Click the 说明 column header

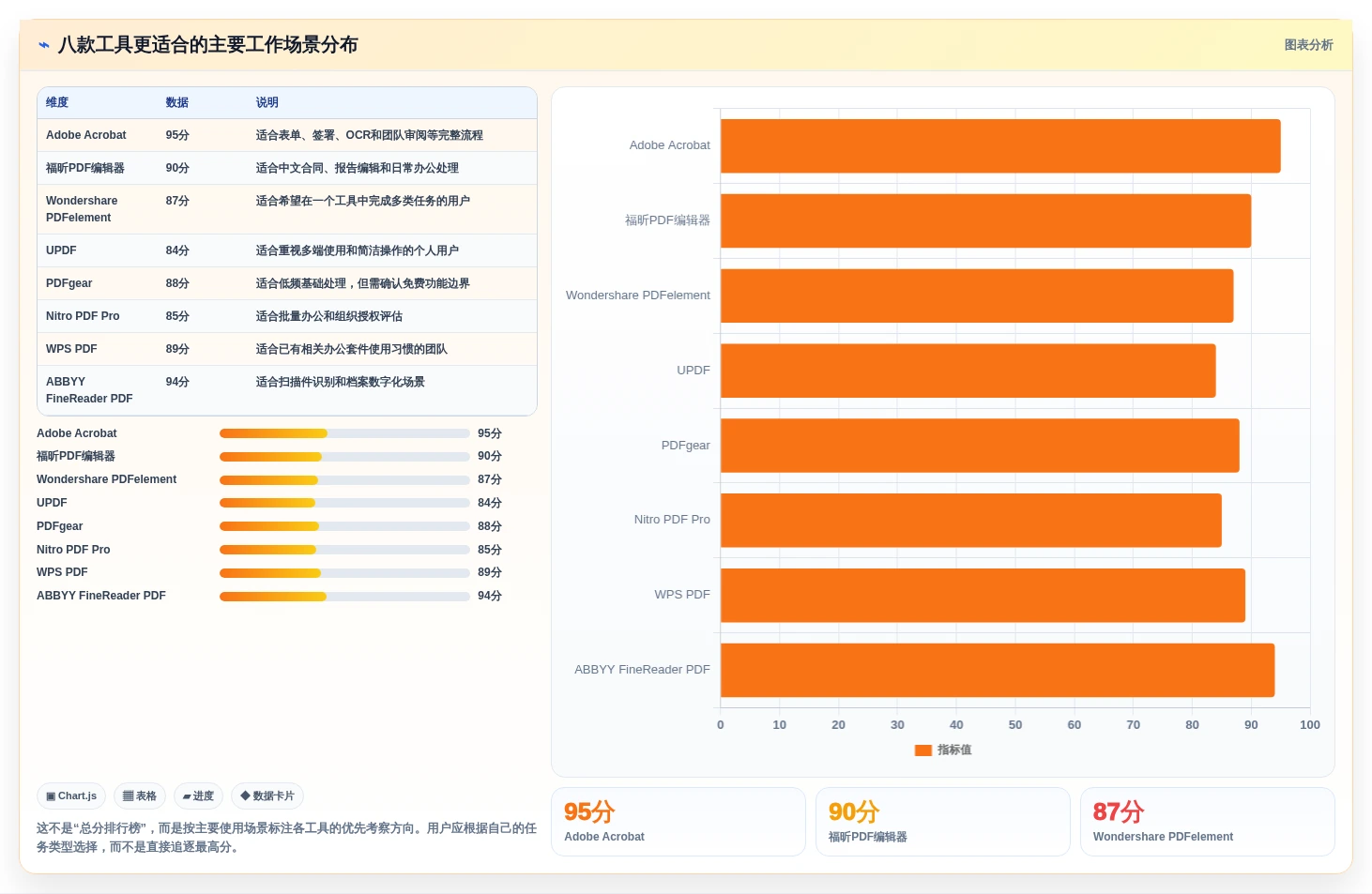[267, 102]
